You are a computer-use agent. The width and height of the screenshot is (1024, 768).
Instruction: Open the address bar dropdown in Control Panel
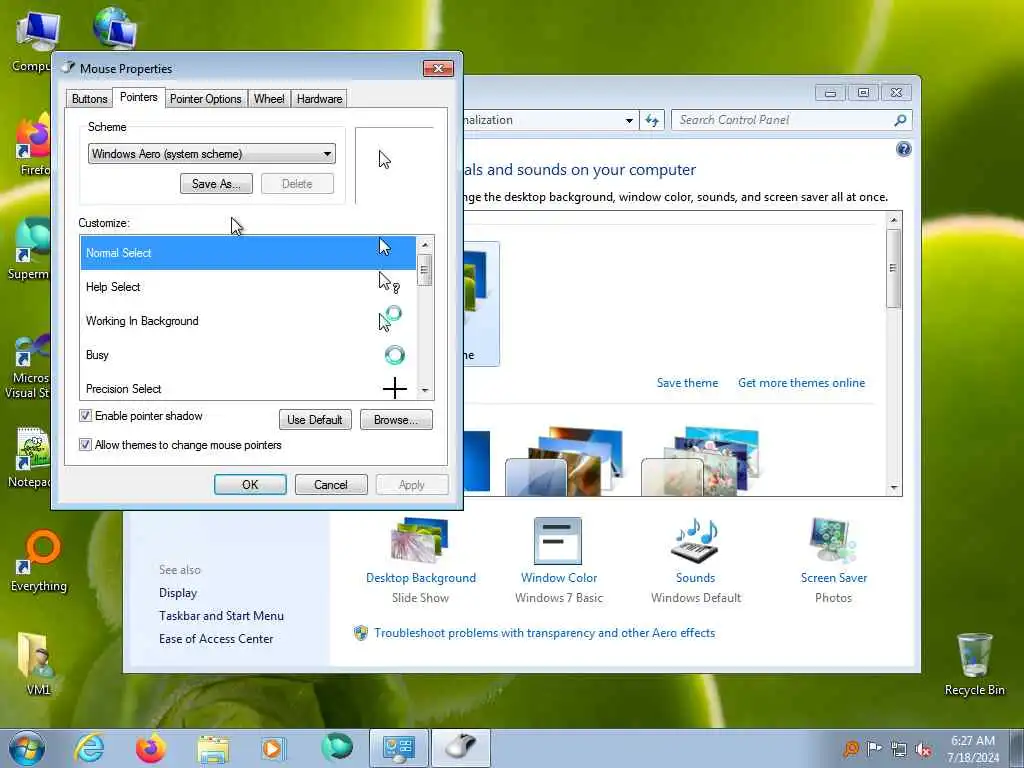(629, 120)
